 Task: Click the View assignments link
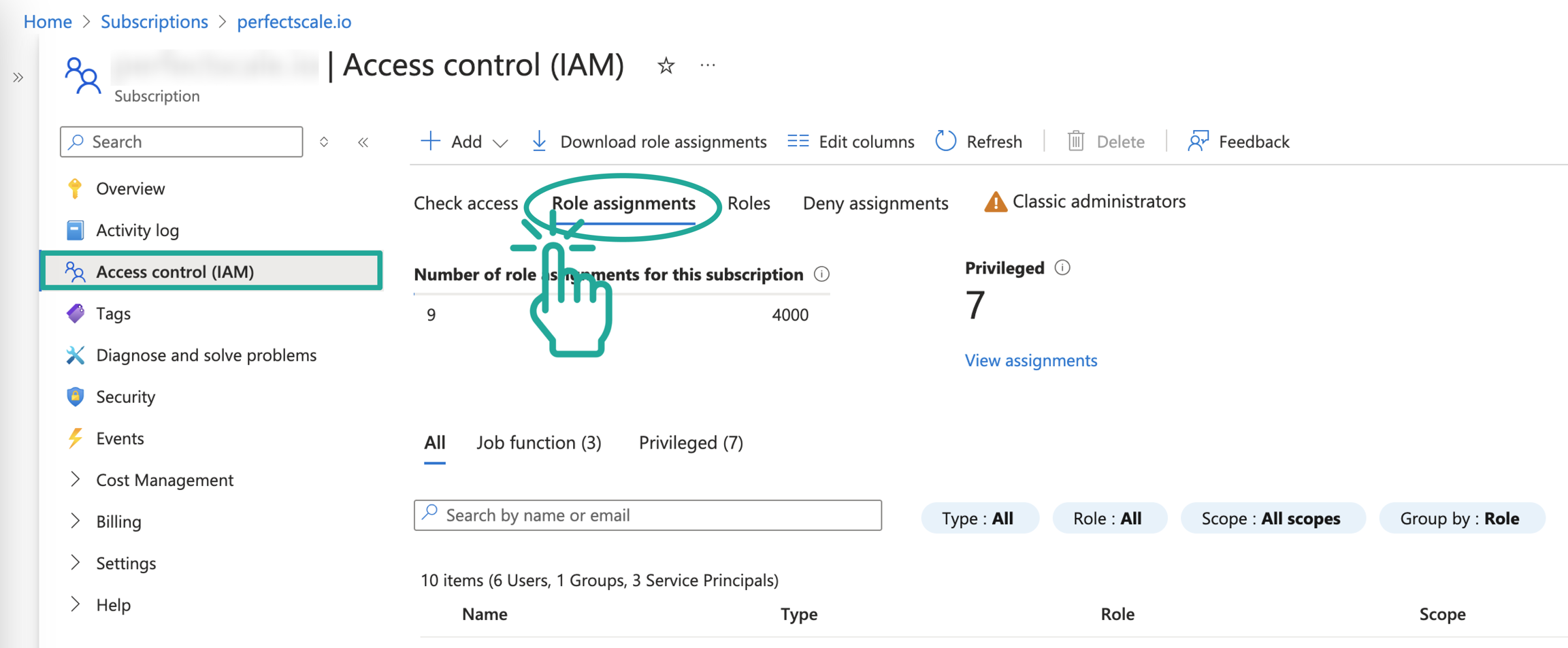(x=1030, y=360)
